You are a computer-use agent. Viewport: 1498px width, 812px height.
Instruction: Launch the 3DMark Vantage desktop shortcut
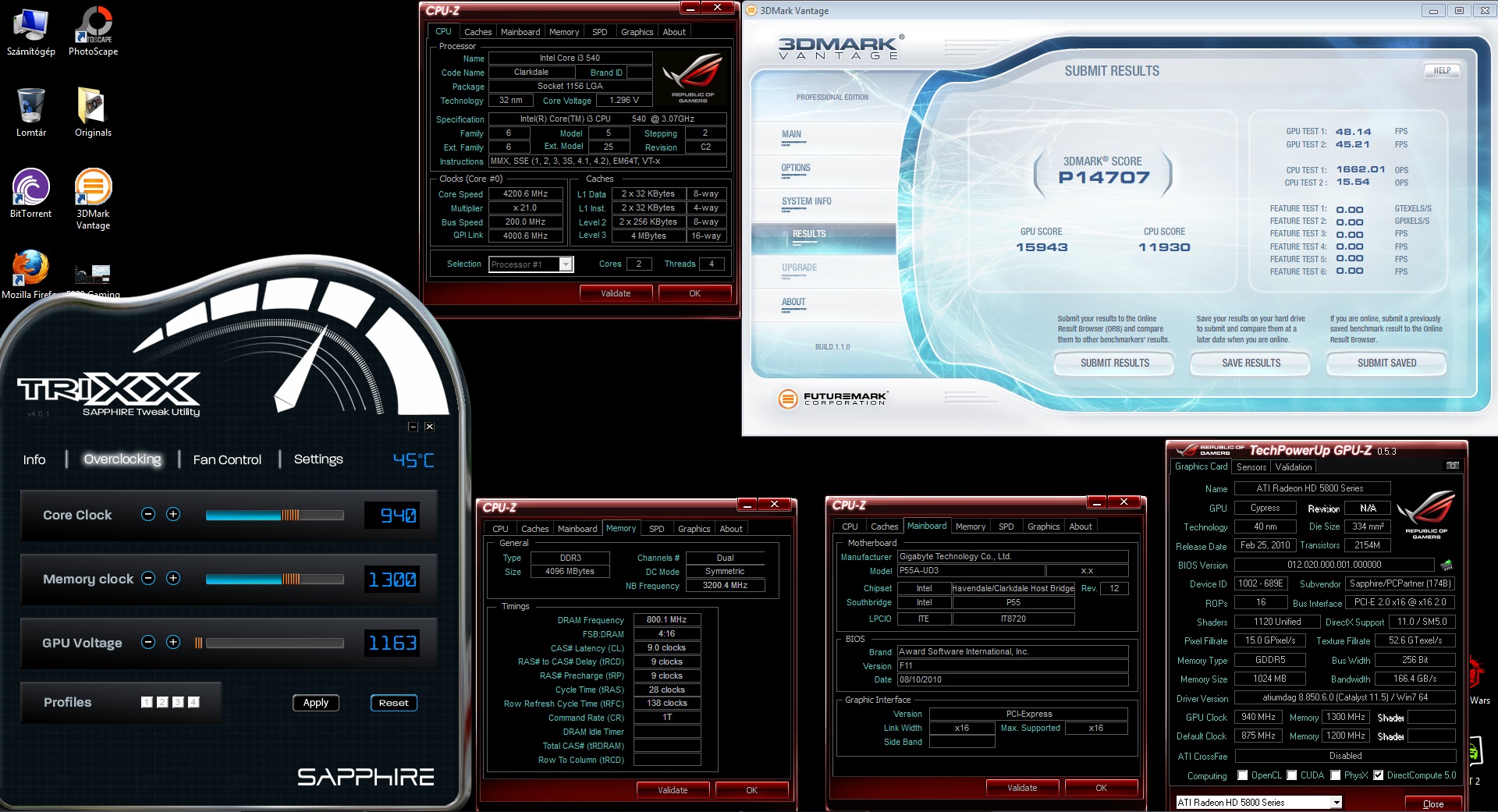(x=93, y=199)
